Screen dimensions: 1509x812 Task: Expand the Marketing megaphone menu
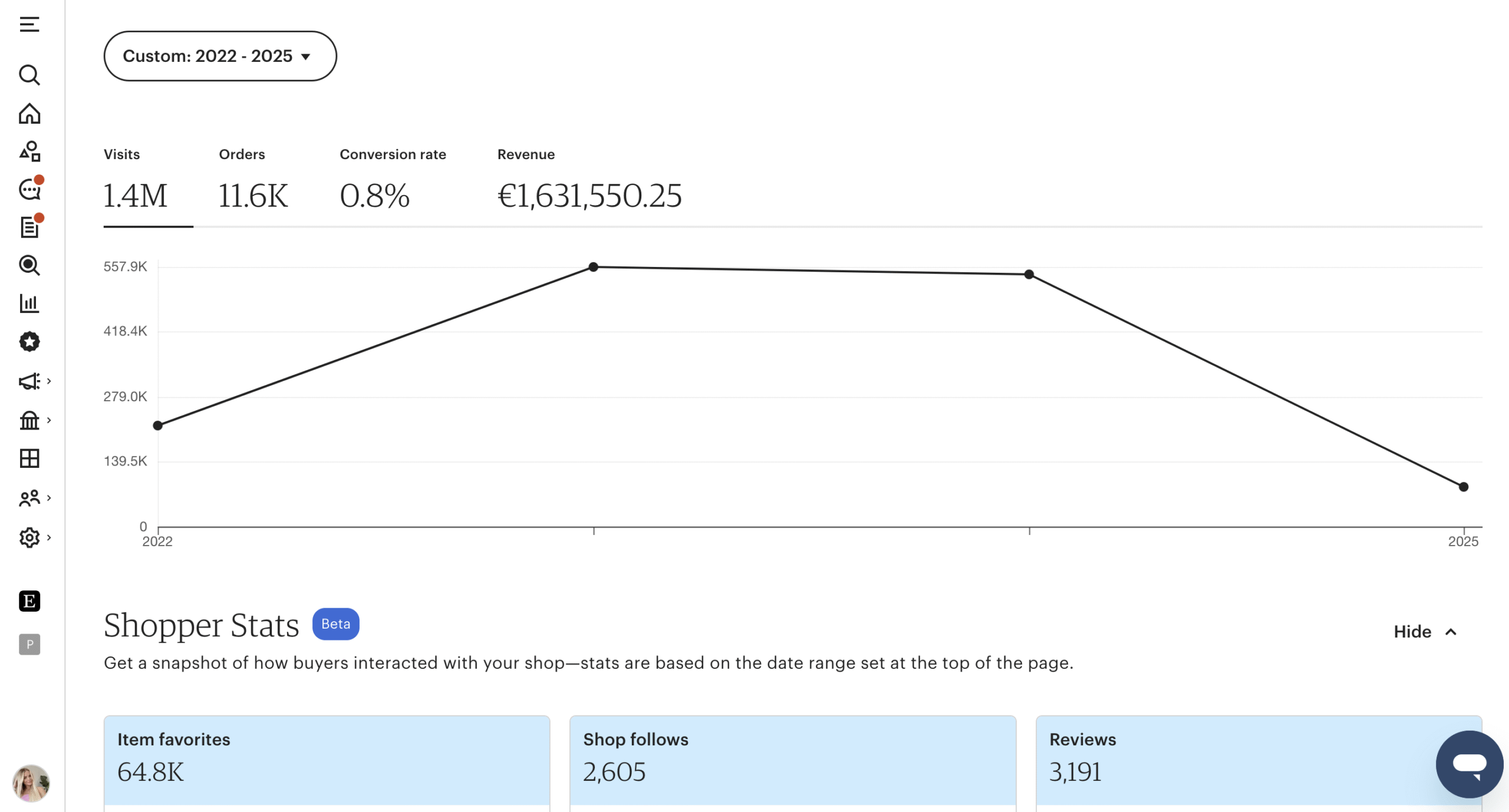(34, 381)
